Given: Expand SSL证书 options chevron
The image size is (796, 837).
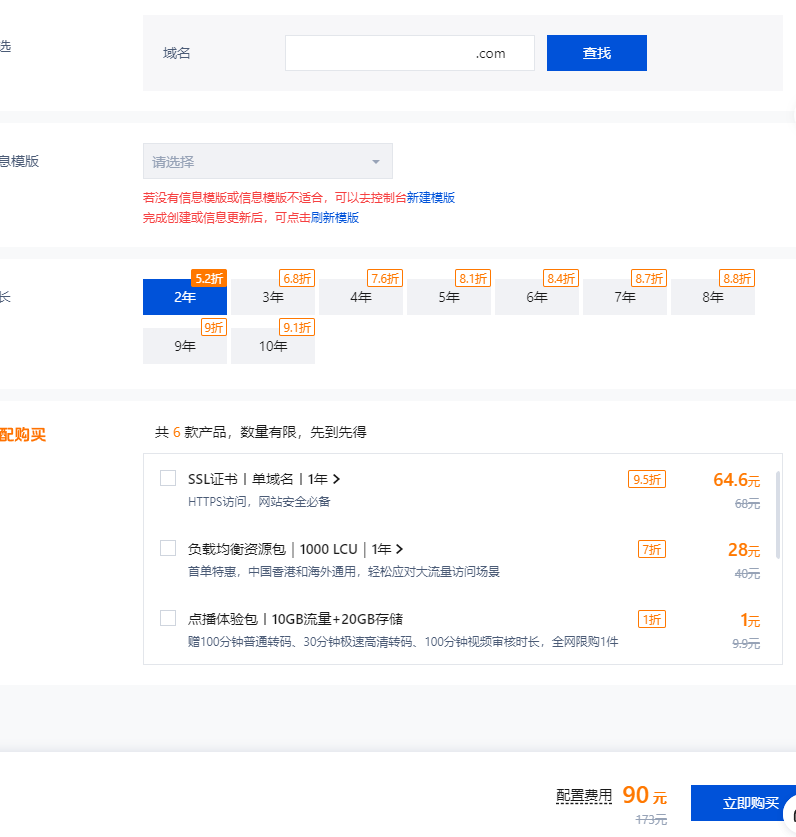Looking at the screenshot, I should click(x=336, y=479).
